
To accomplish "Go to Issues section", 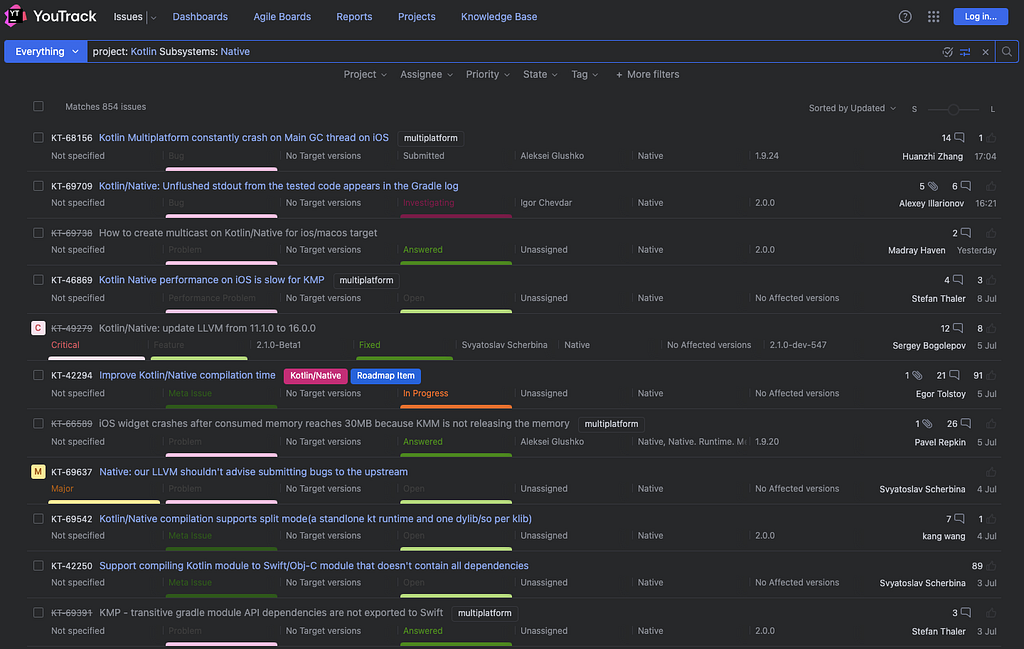I will tap(128, 17).
